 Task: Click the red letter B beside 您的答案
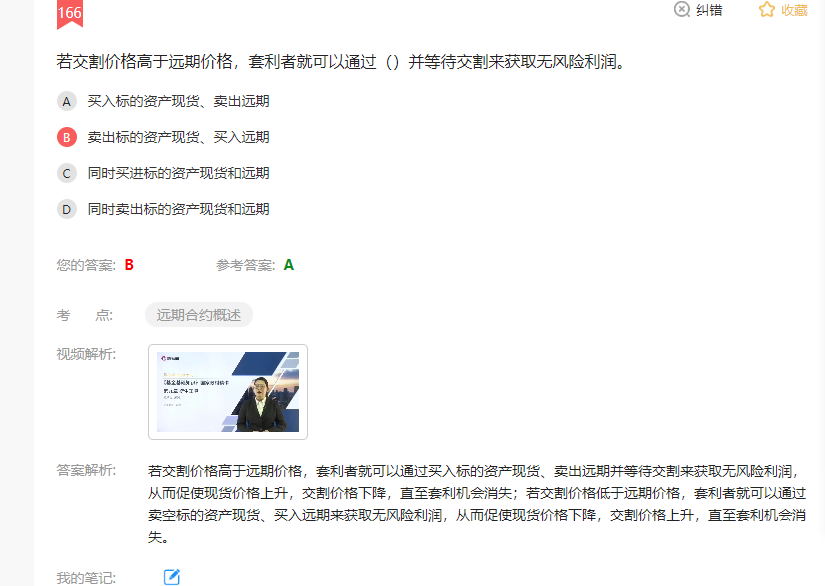(x=129, y=265)
